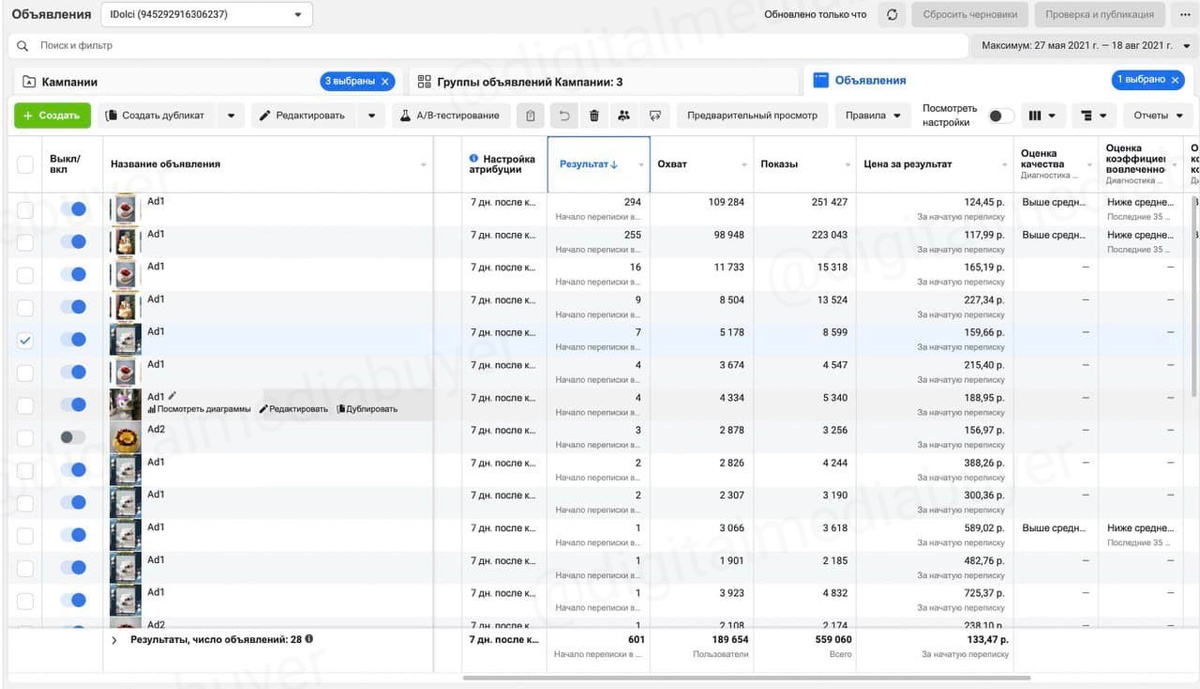Toggle off the ad with reach 109 284

point(73,209)
